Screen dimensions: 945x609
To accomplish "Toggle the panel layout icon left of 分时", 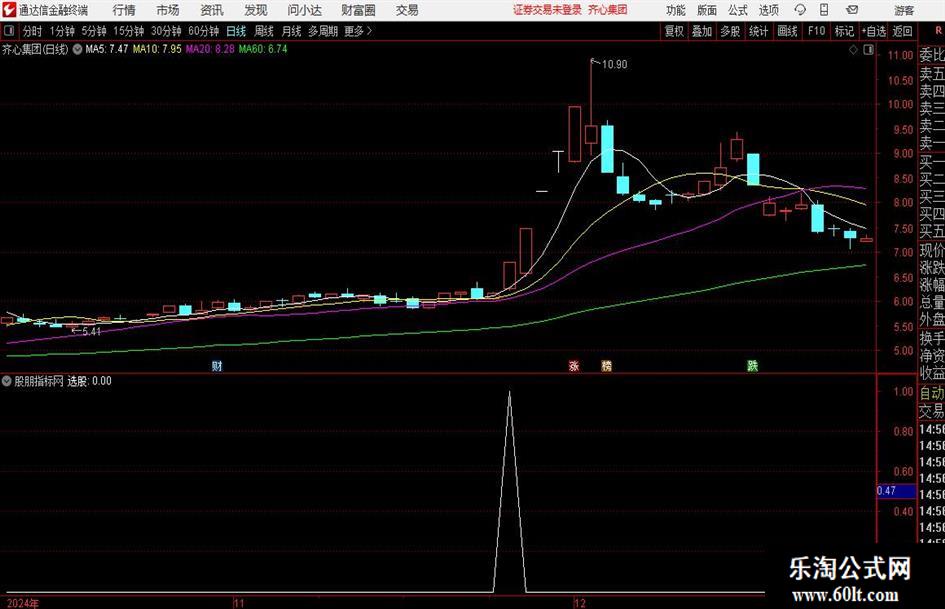I will 9,31.
